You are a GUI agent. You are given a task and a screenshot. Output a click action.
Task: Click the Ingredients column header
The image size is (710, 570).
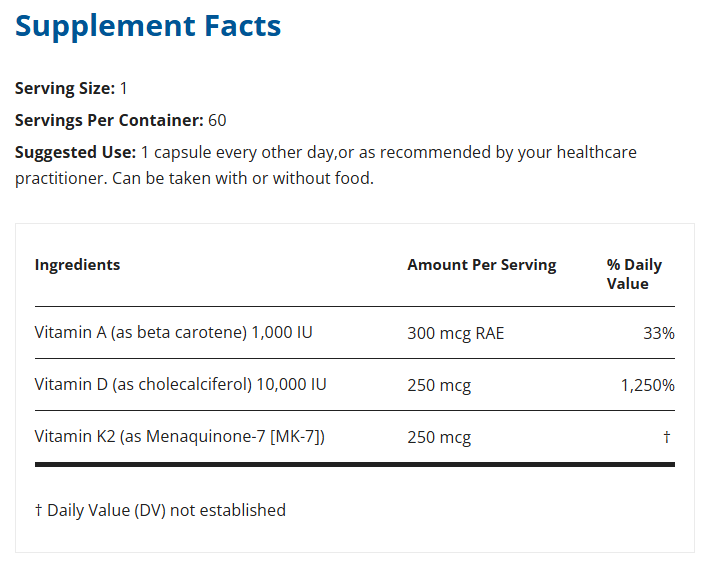coord(77,265)
